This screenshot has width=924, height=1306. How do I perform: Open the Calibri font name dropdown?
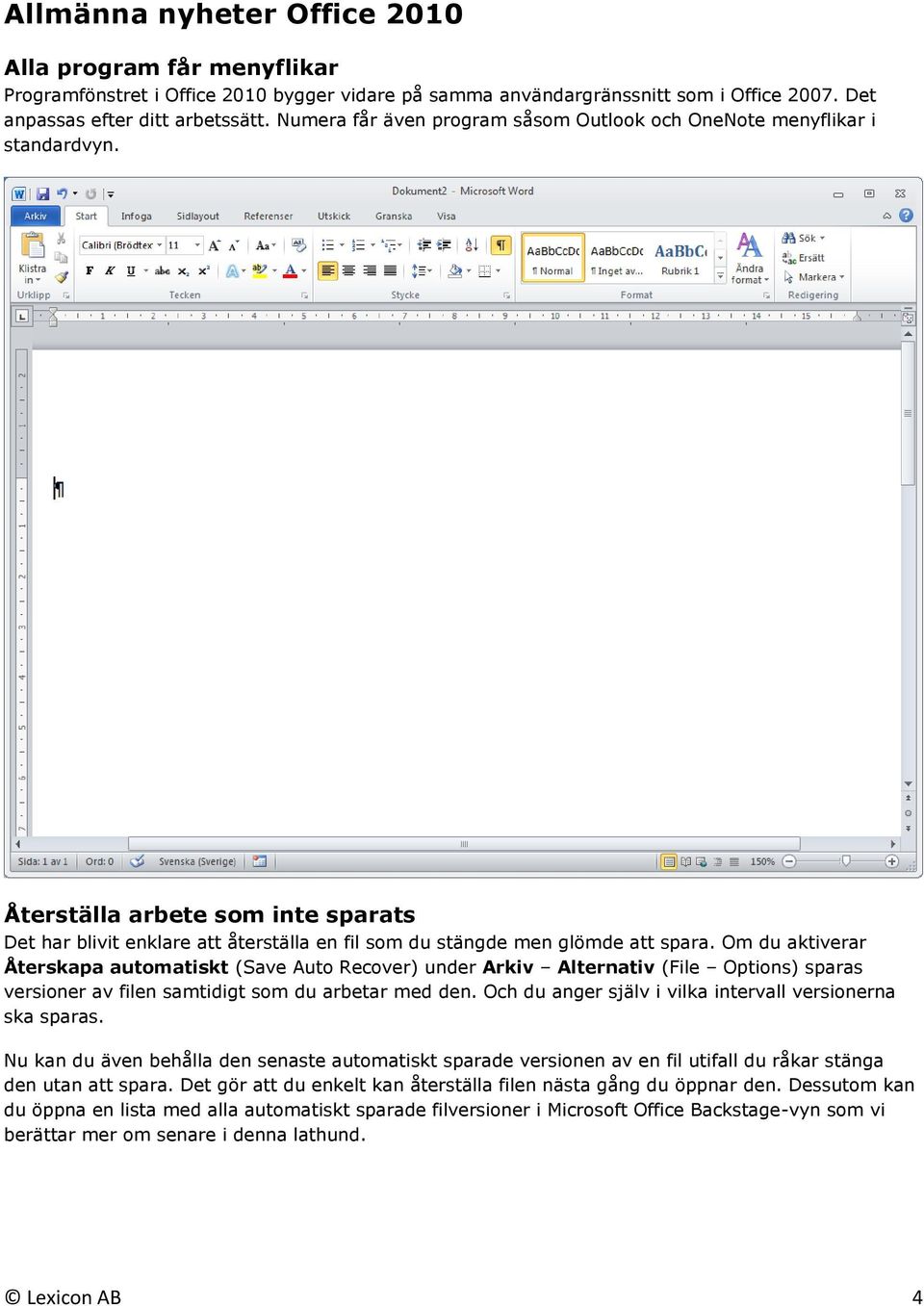click(159, 245)
